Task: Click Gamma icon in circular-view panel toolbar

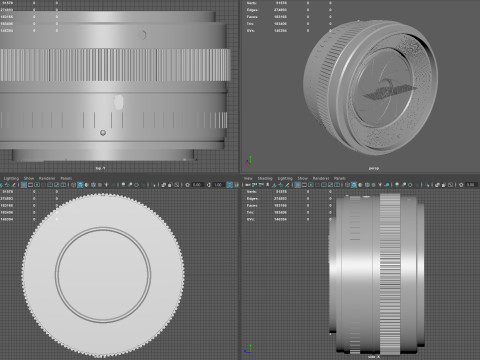Action: tap(208, 184)
